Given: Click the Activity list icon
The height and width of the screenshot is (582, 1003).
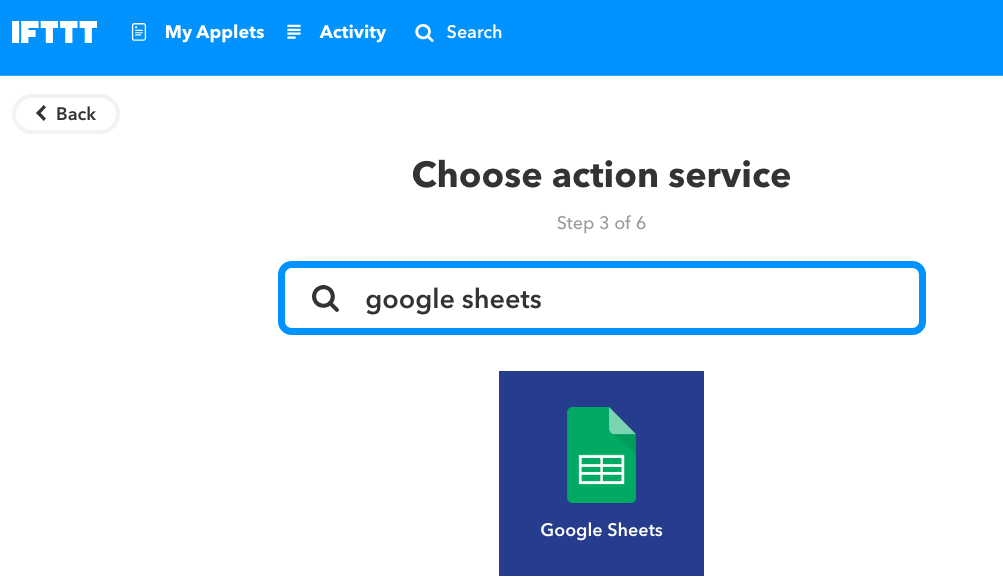Looking at the screenshot, I should [x=294, y=32].
